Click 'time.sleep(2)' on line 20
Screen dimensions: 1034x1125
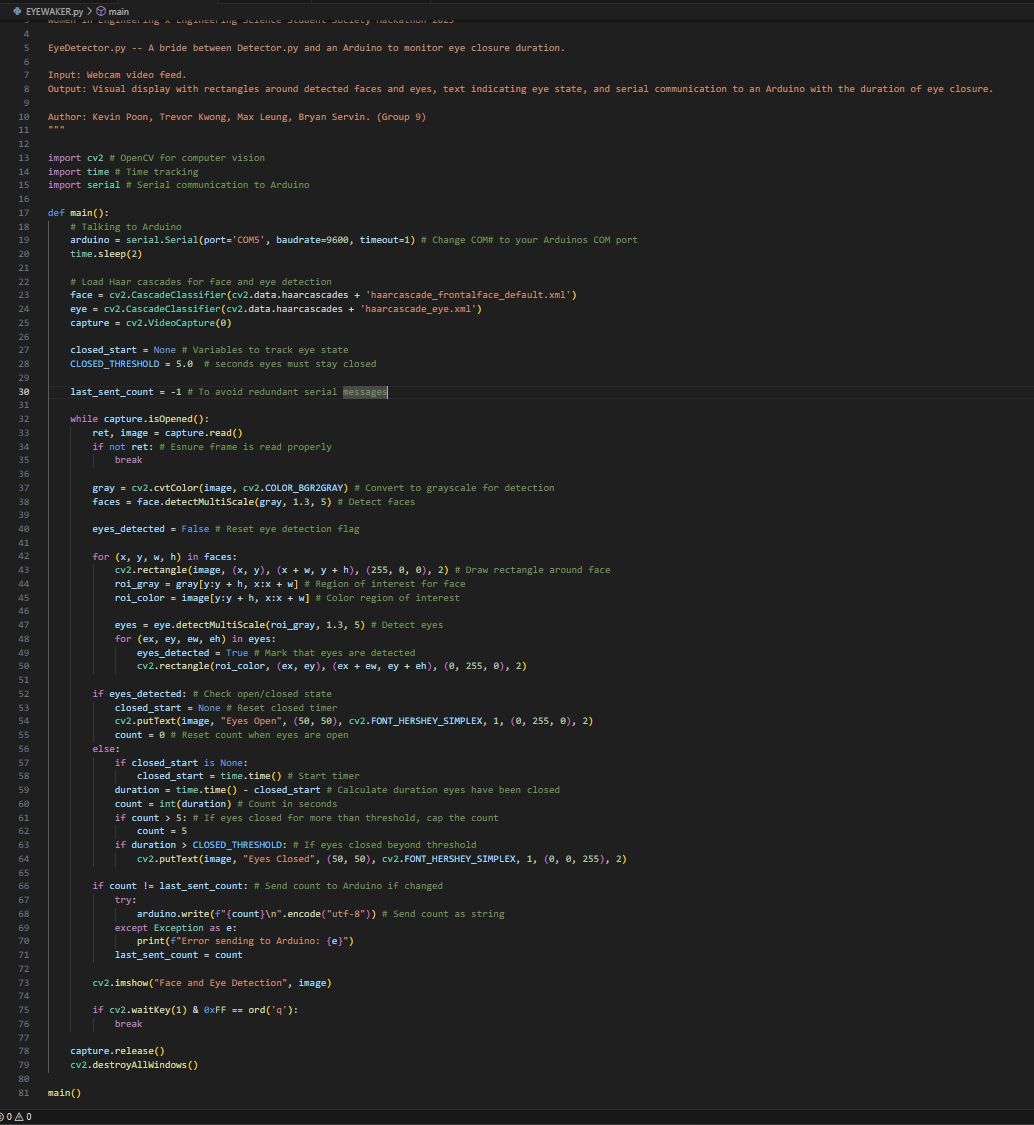coord(106,254)
